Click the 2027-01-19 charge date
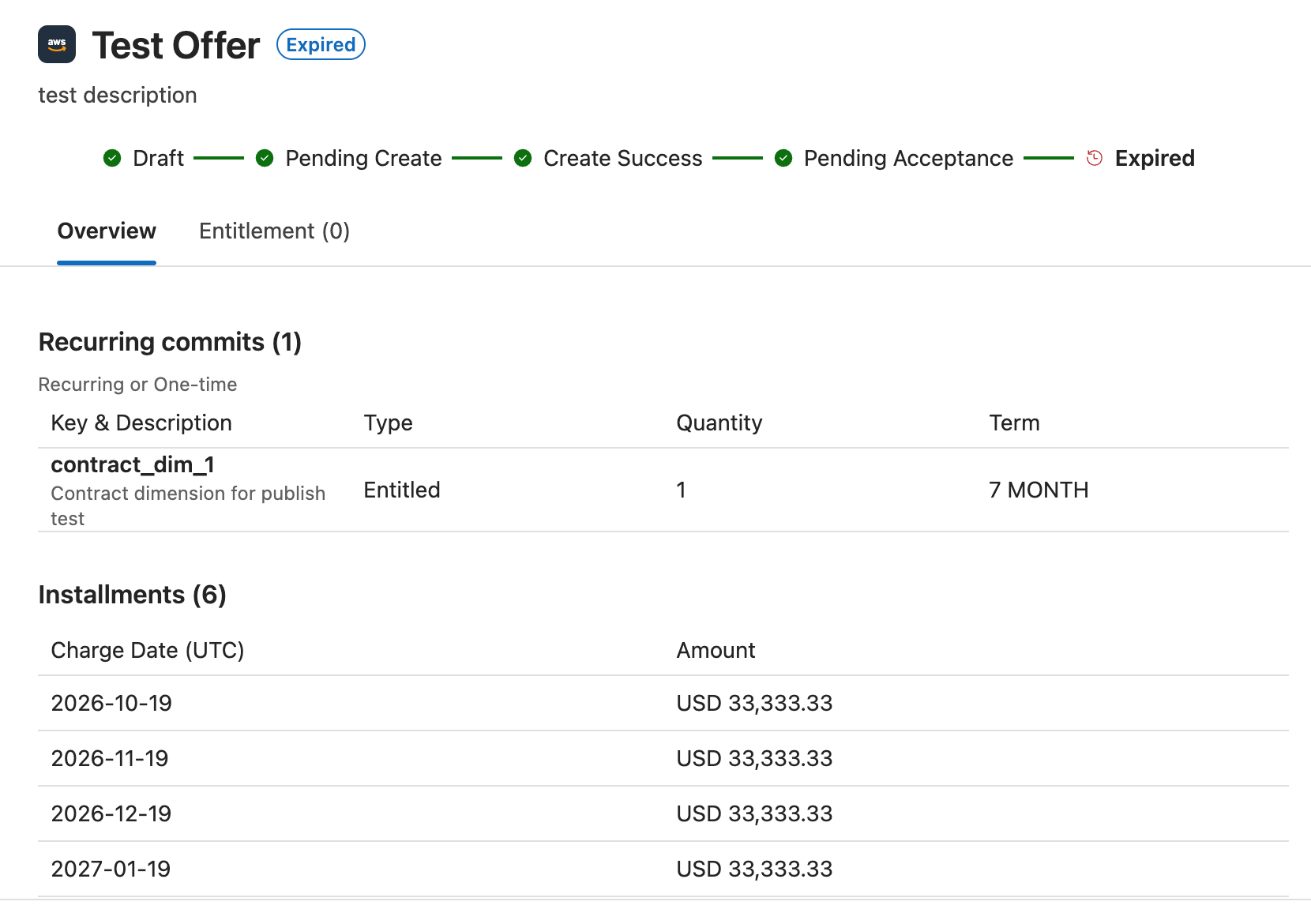The width and height of the screenshot is (1311, 924). pyautogui.click(x=111, y=869)
